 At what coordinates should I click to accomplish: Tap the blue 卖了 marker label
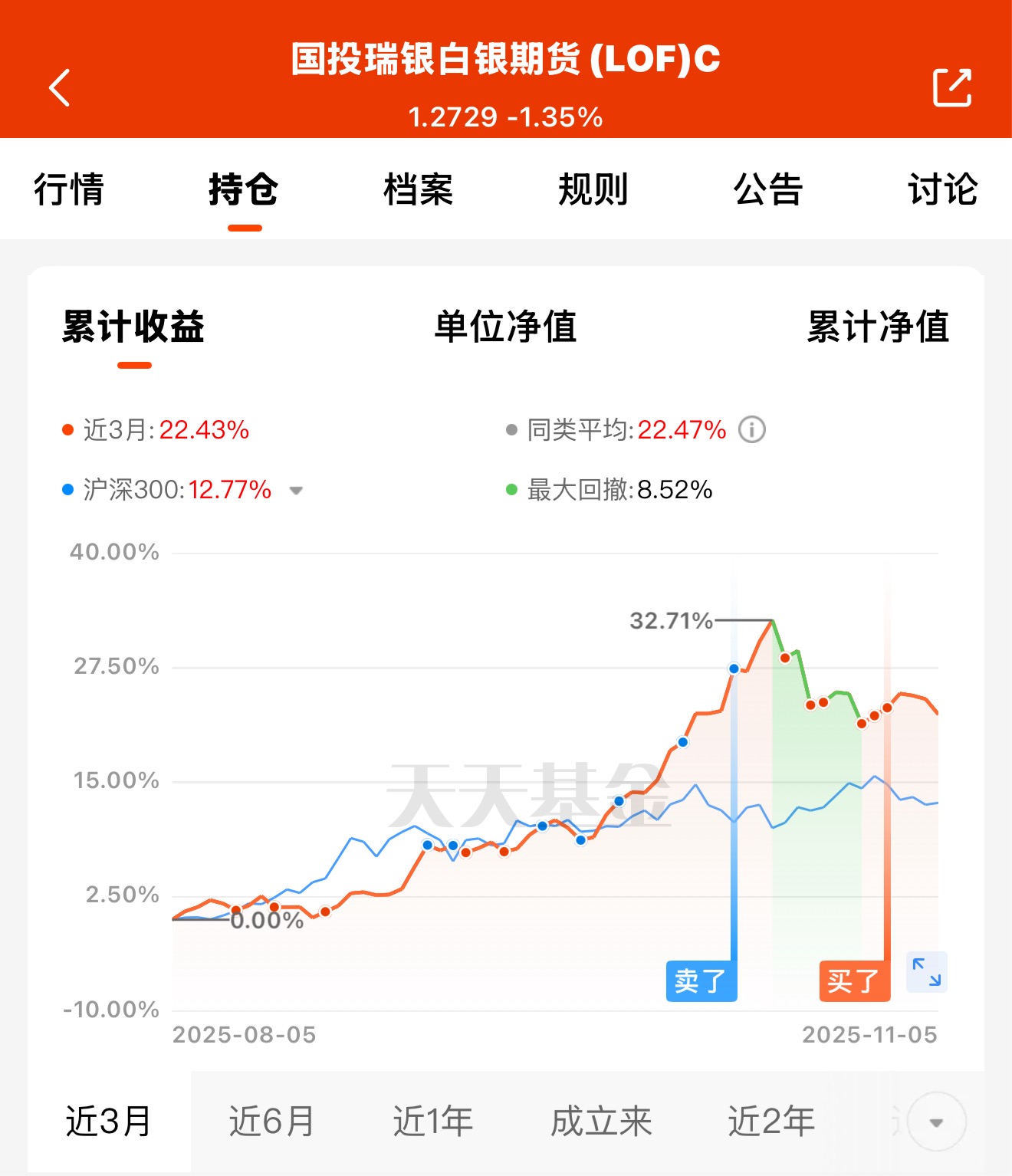pyautogui.click(x=701, y=981)
